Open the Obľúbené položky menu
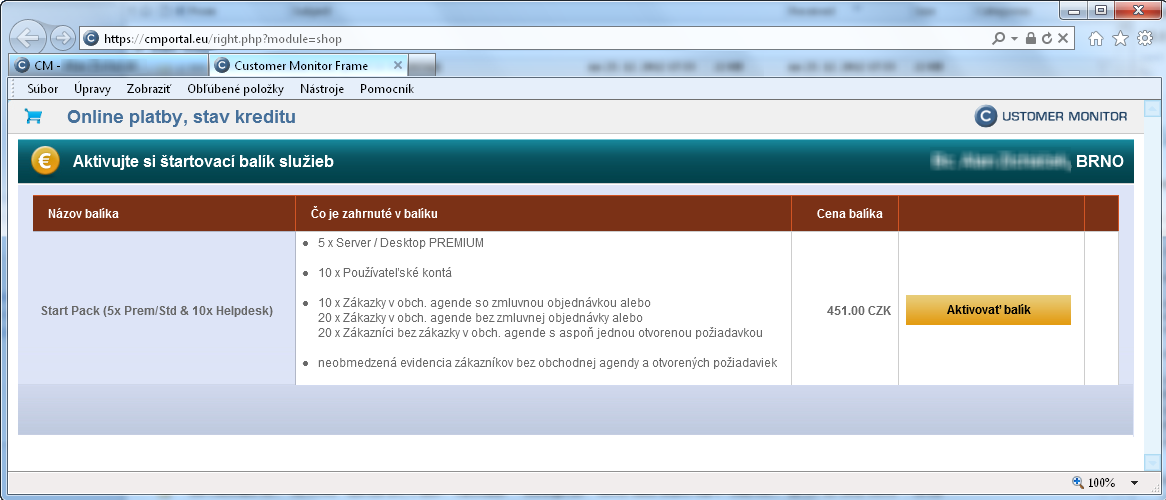Image resolution: width=1166 pixels, height=500 pixels. (236, 89)
